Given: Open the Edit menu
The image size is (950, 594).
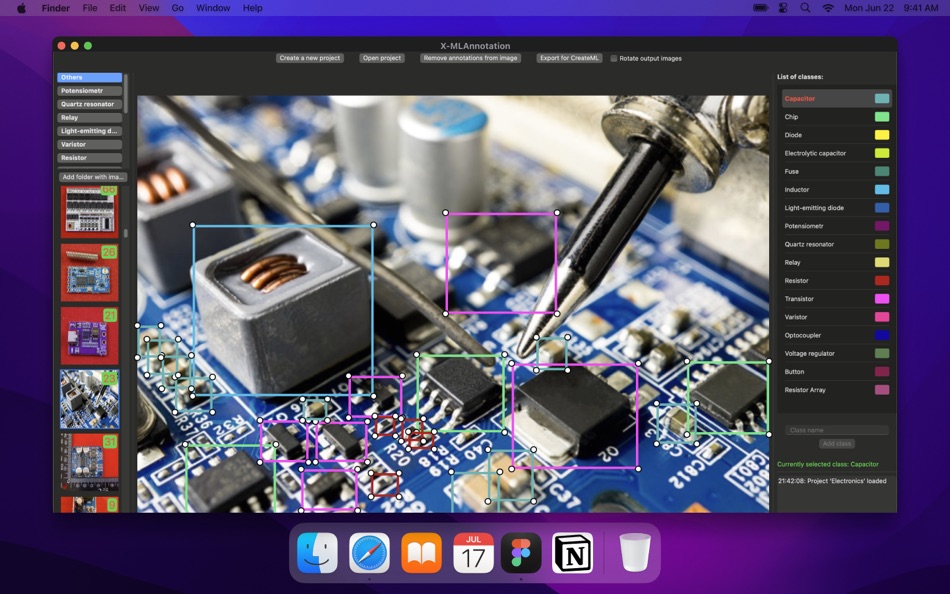Looking at the screenshot, I should [x=118, y=8].
